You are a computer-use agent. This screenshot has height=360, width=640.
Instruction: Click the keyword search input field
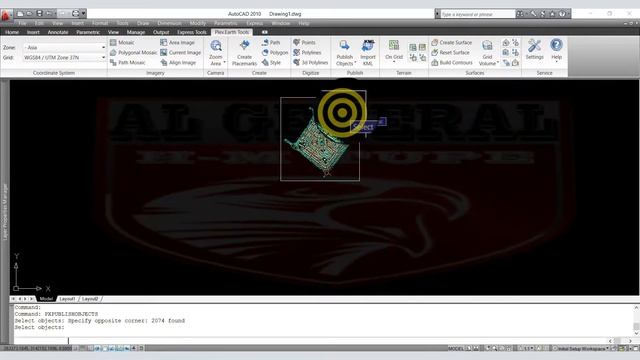pos(478,14)
